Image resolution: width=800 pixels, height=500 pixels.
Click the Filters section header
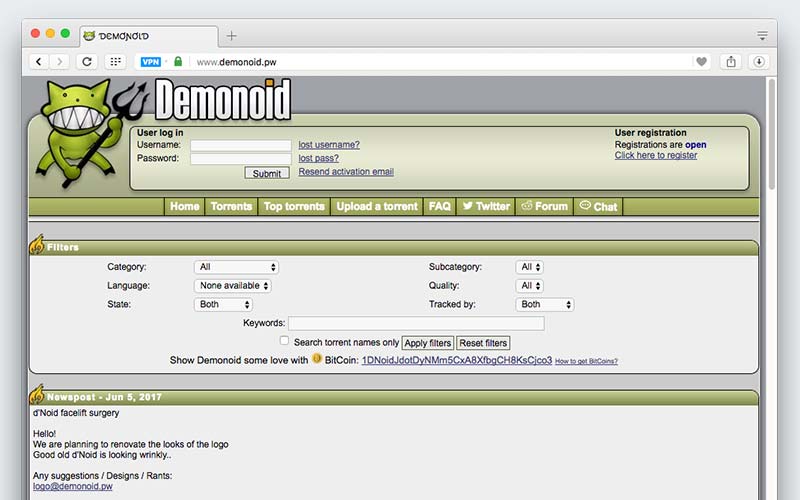pos(393,247)
